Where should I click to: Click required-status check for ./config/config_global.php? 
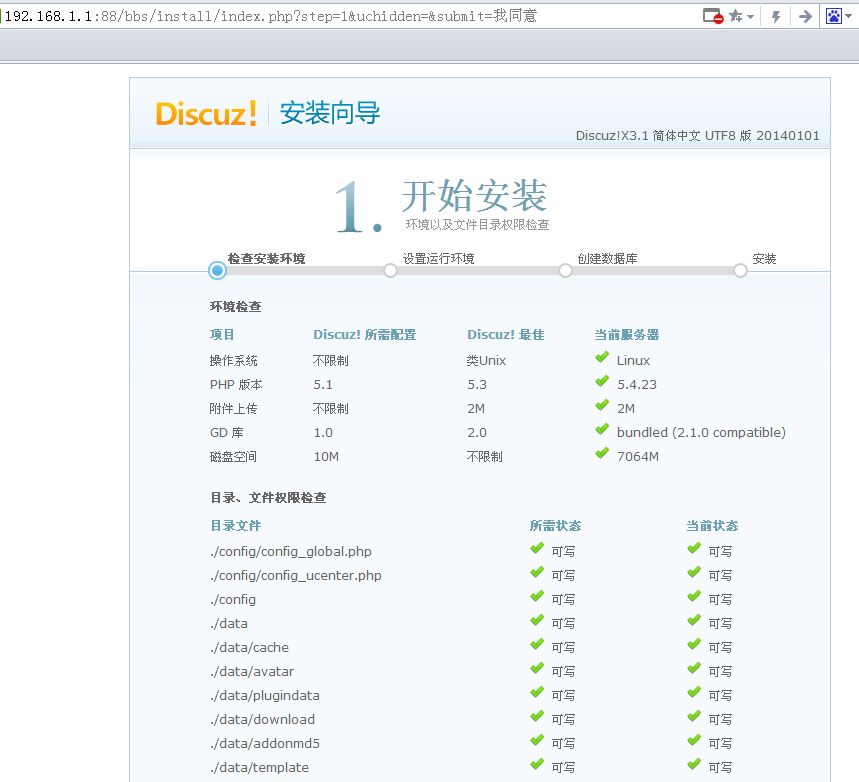tap(537, 548)
